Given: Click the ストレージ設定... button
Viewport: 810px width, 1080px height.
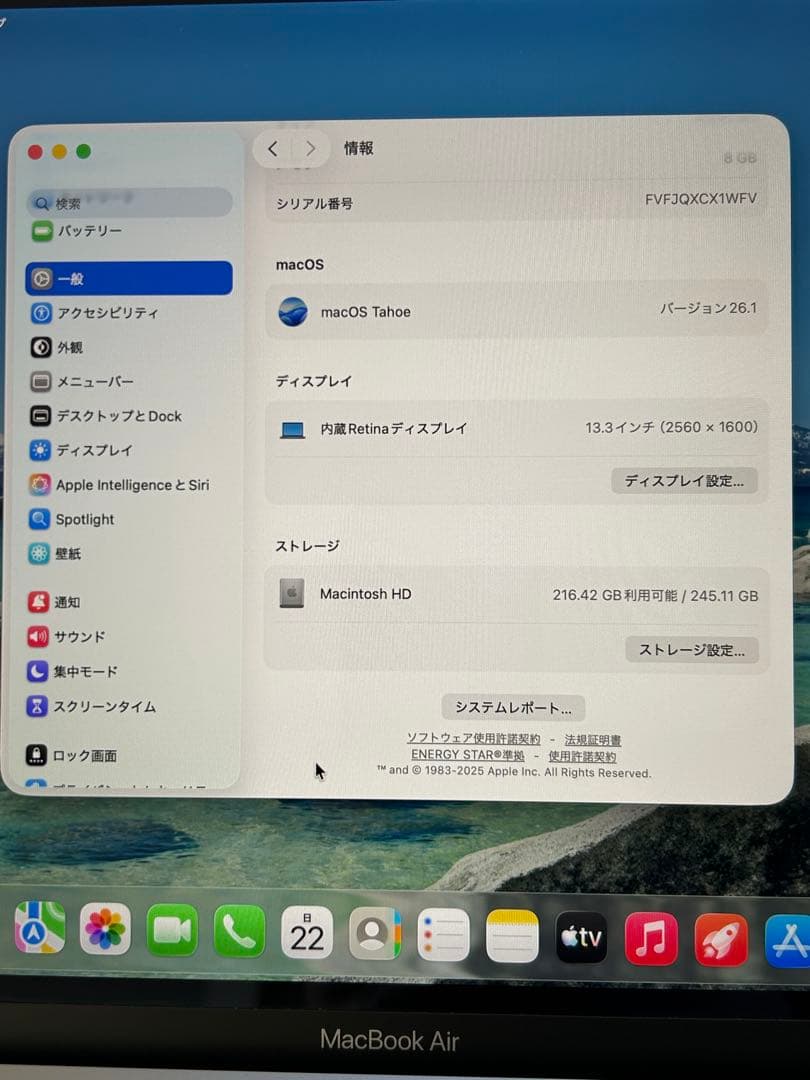Looking at the screenshot, I should point(692,650).
